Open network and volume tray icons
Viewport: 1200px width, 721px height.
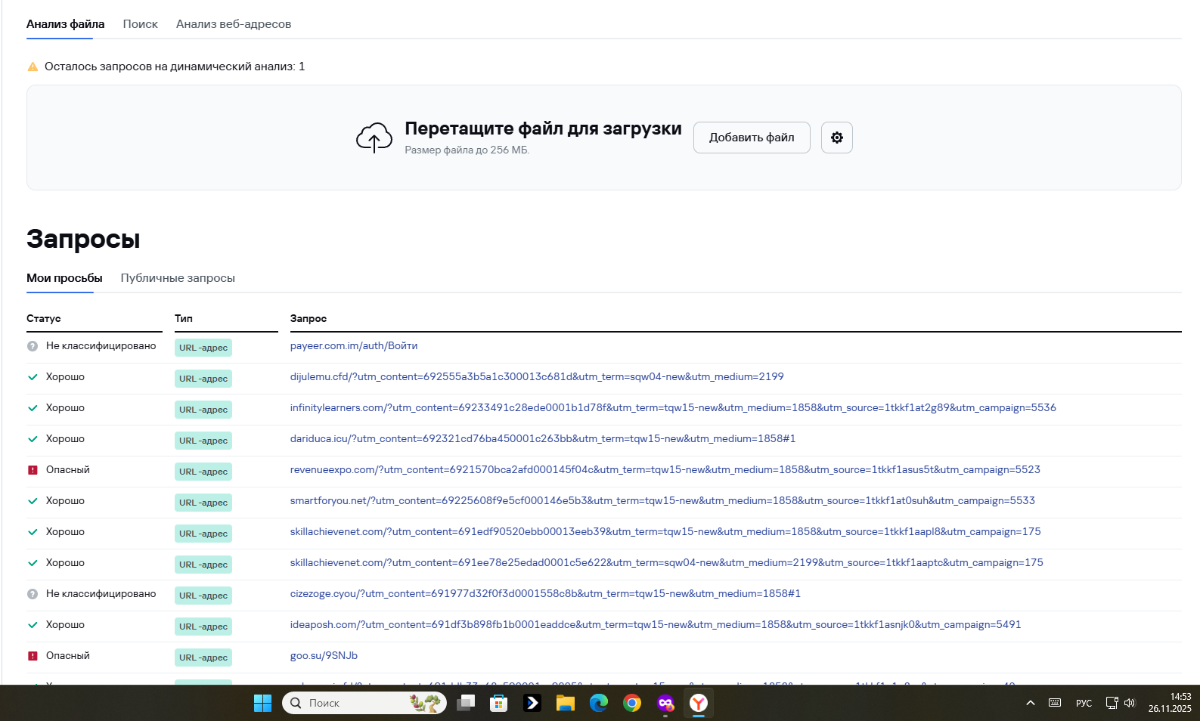point(1120,703)
